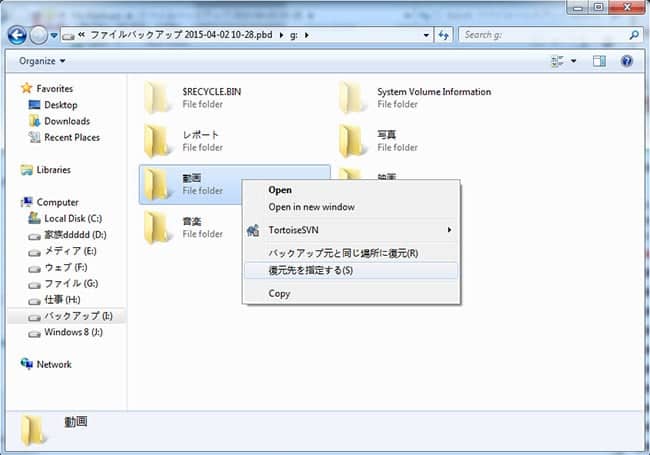Open Recent Places in sidebar
The width and height of the screenshot is (650, 455).
coord(72,137)
